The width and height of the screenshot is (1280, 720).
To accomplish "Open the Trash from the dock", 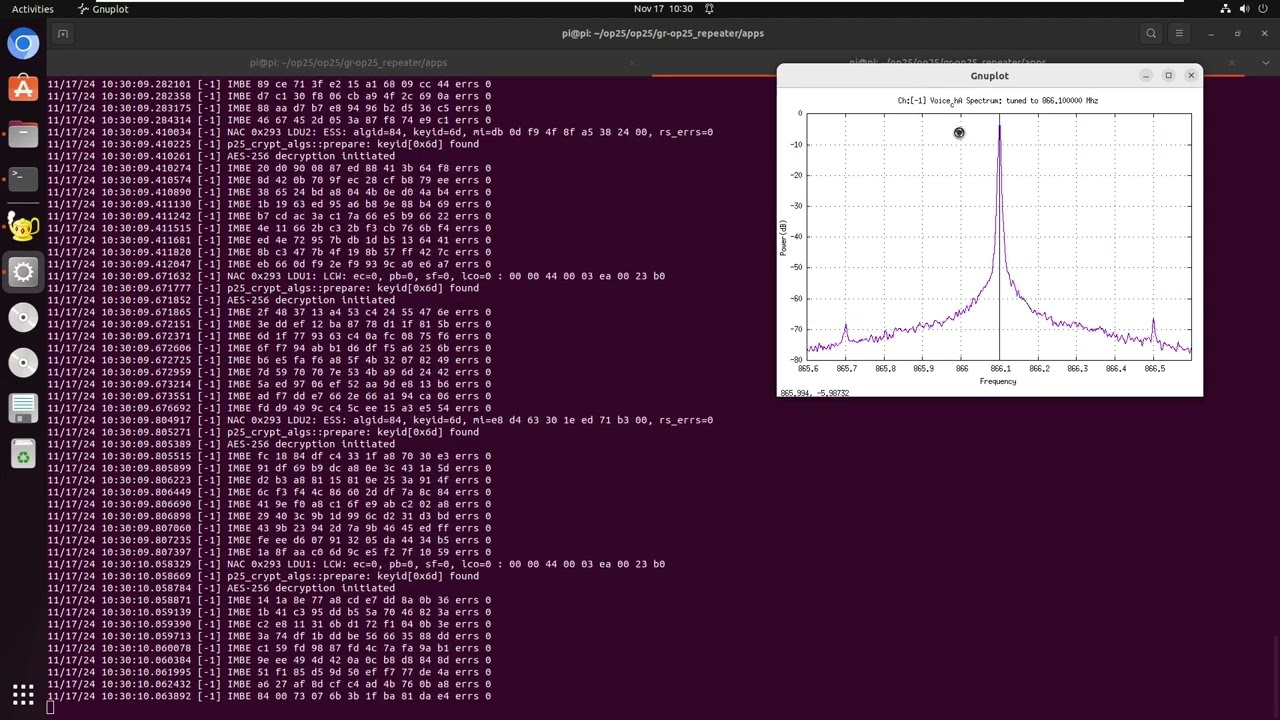I will pos(23,456).
